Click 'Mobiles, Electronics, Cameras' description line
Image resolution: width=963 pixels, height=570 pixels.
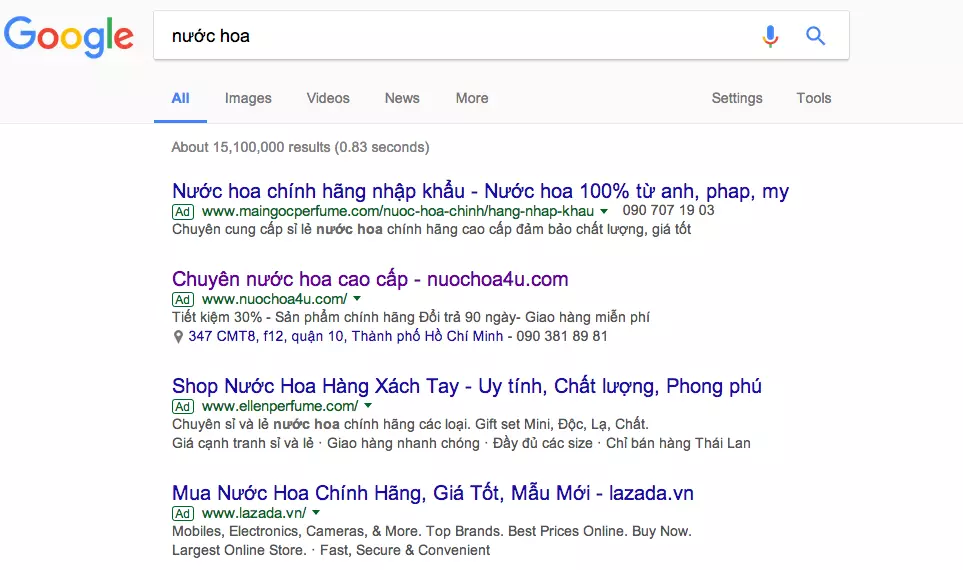point(432,531)
